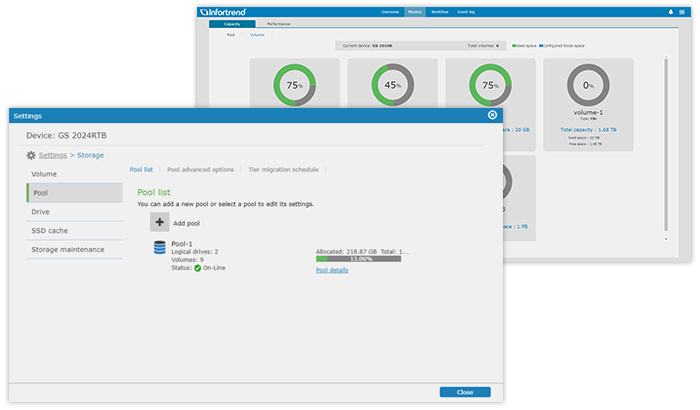Open the Pool details link
The width and height of the screenshot is (700, 410).
click(x=332, y=270)
